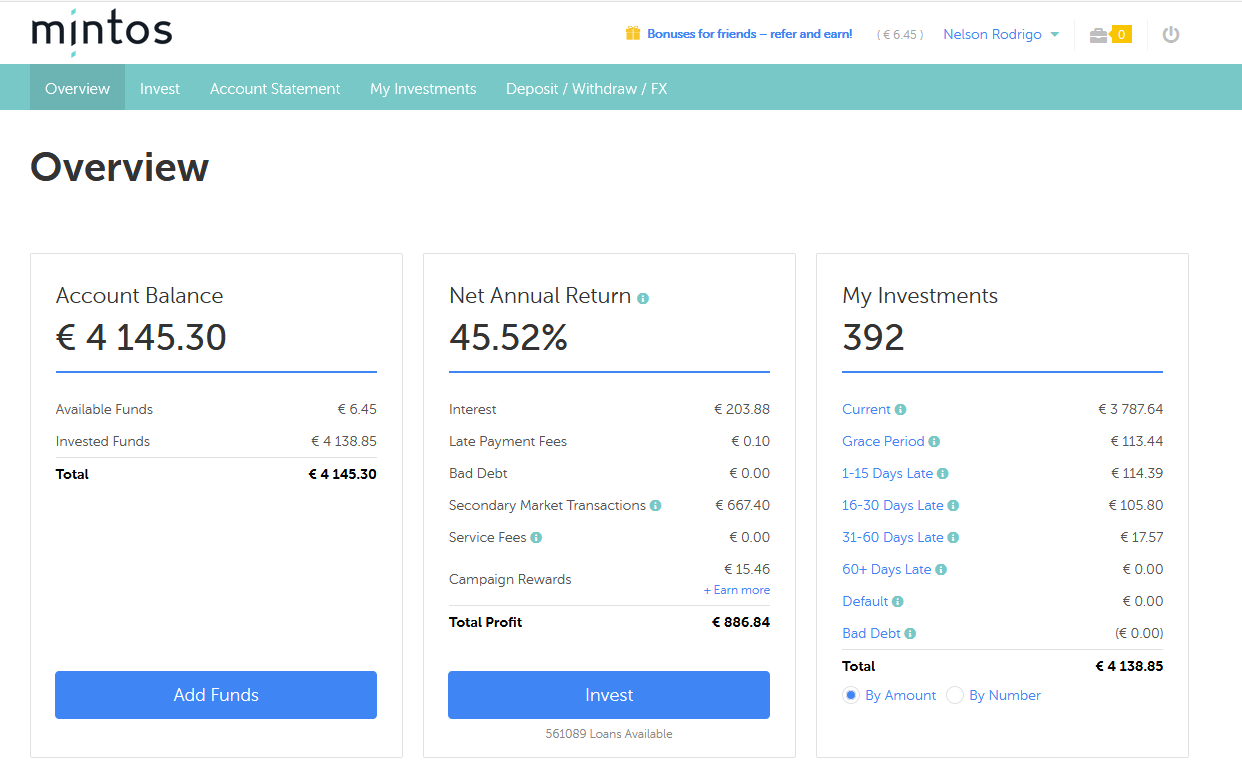
Task: Select the By Amount radio button
Action: [x=851, y=695]
